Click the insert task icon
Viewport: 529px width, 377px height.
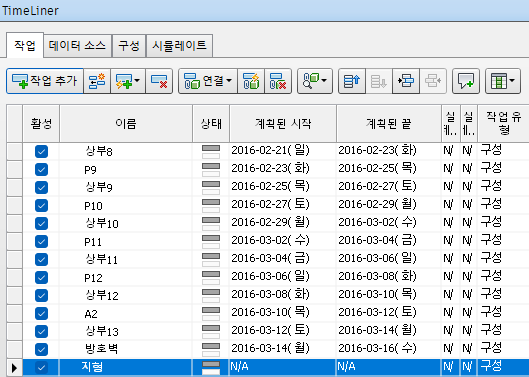tap(97, 81)
